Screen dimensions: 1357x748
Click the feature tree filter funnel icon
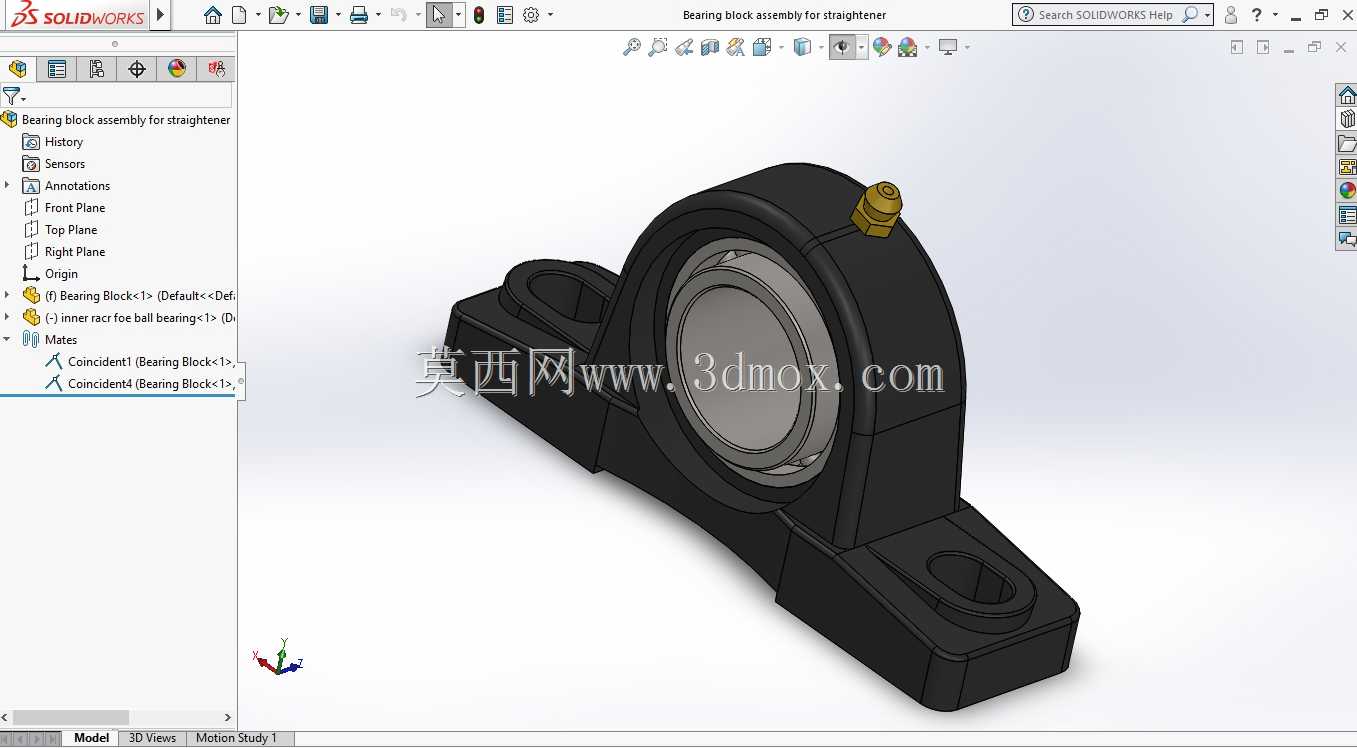(x=11, y=96)
